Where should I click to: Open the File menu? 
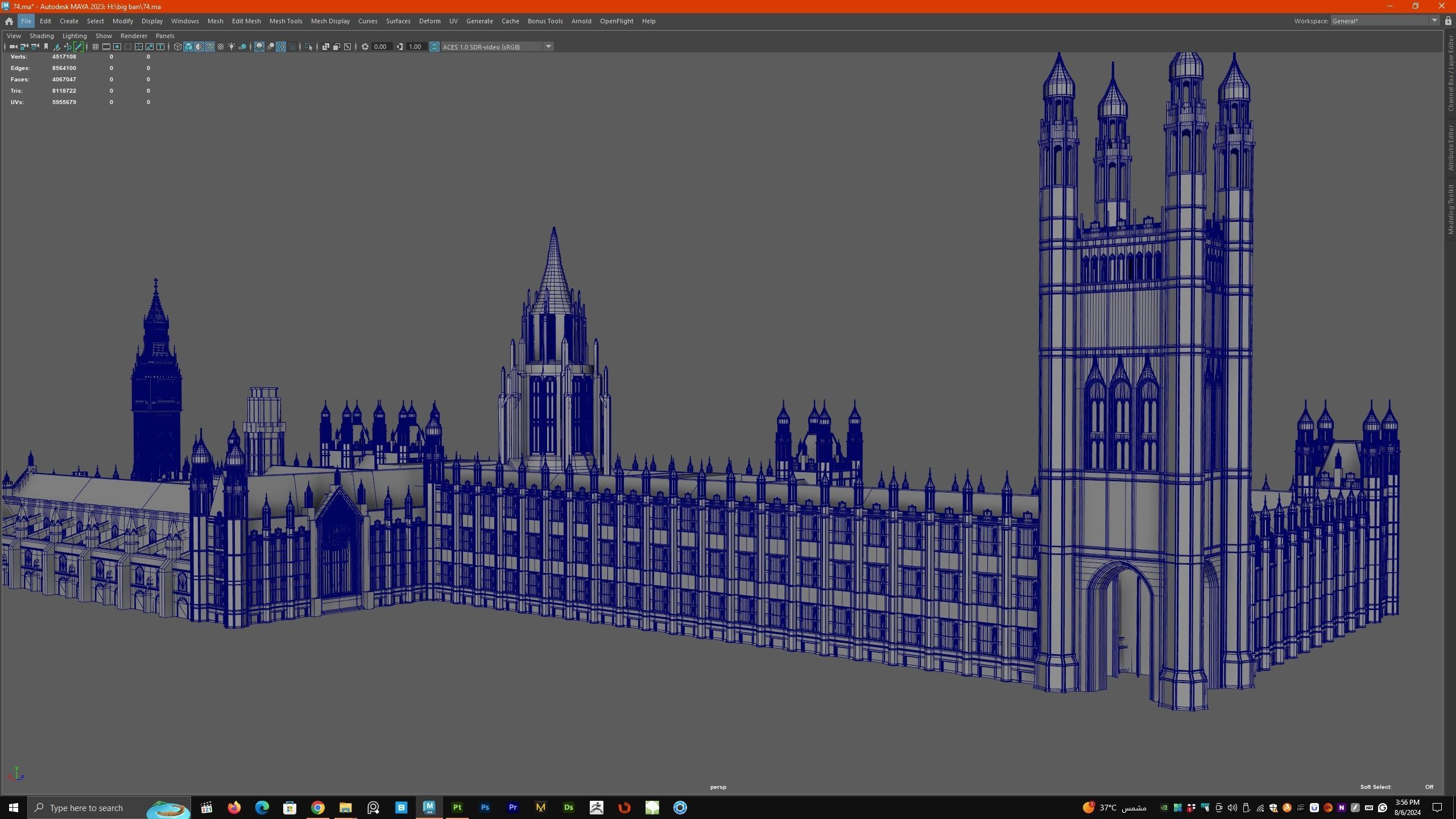pyautogui.click(x=26, y=21)
